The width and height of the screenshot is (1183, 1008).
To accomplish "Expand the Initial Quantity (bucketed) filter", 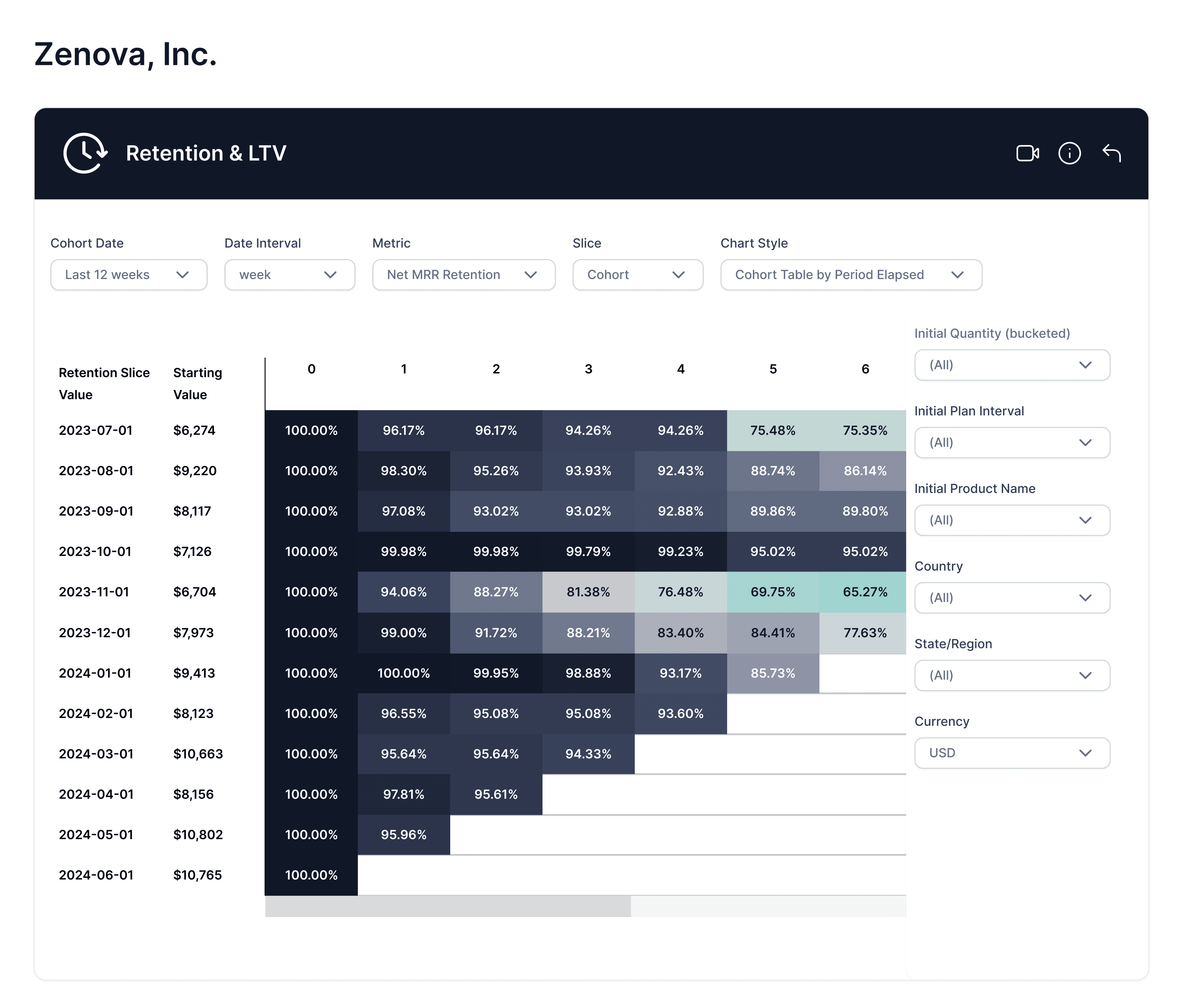I will pos(1012,365).
